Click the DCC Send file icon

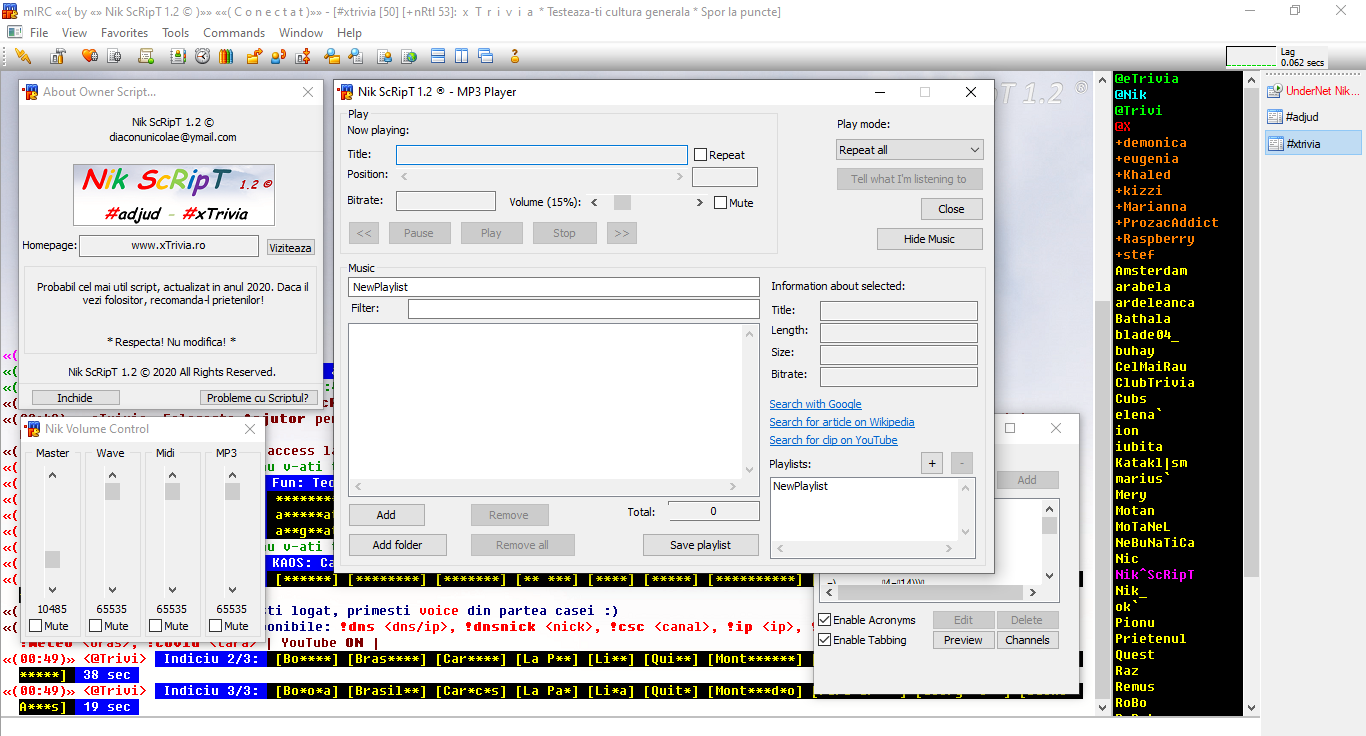(254, 56)
